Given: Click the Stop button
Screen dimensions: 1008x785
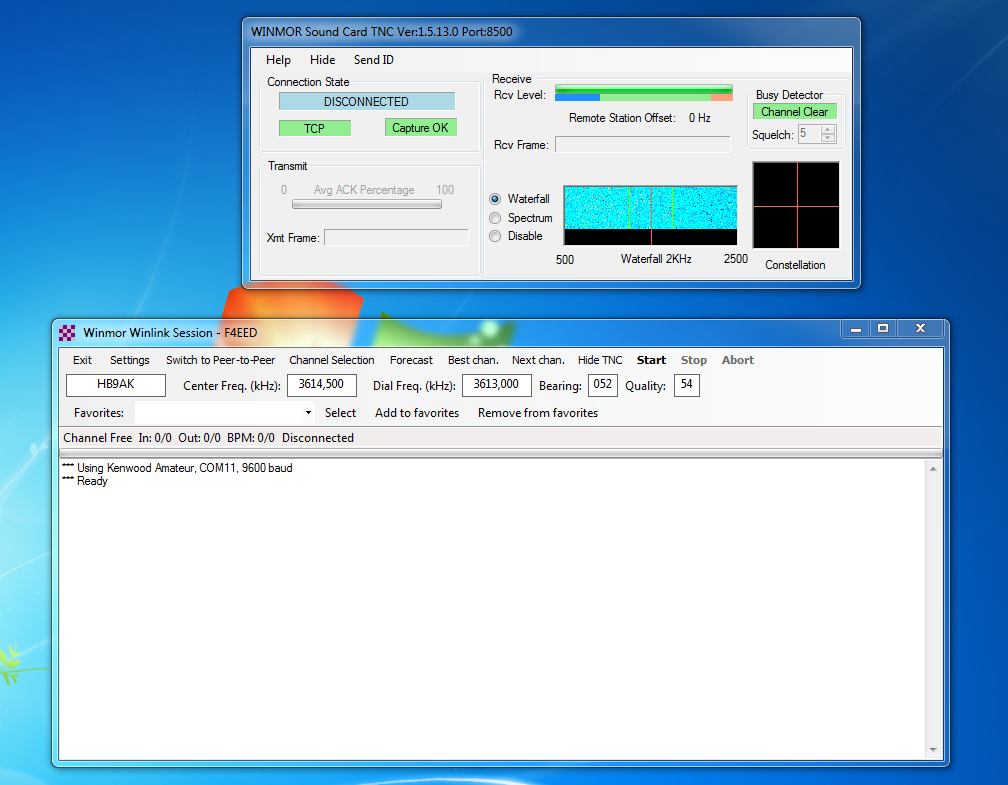Looking at the screenshot, I should point(694,360).
